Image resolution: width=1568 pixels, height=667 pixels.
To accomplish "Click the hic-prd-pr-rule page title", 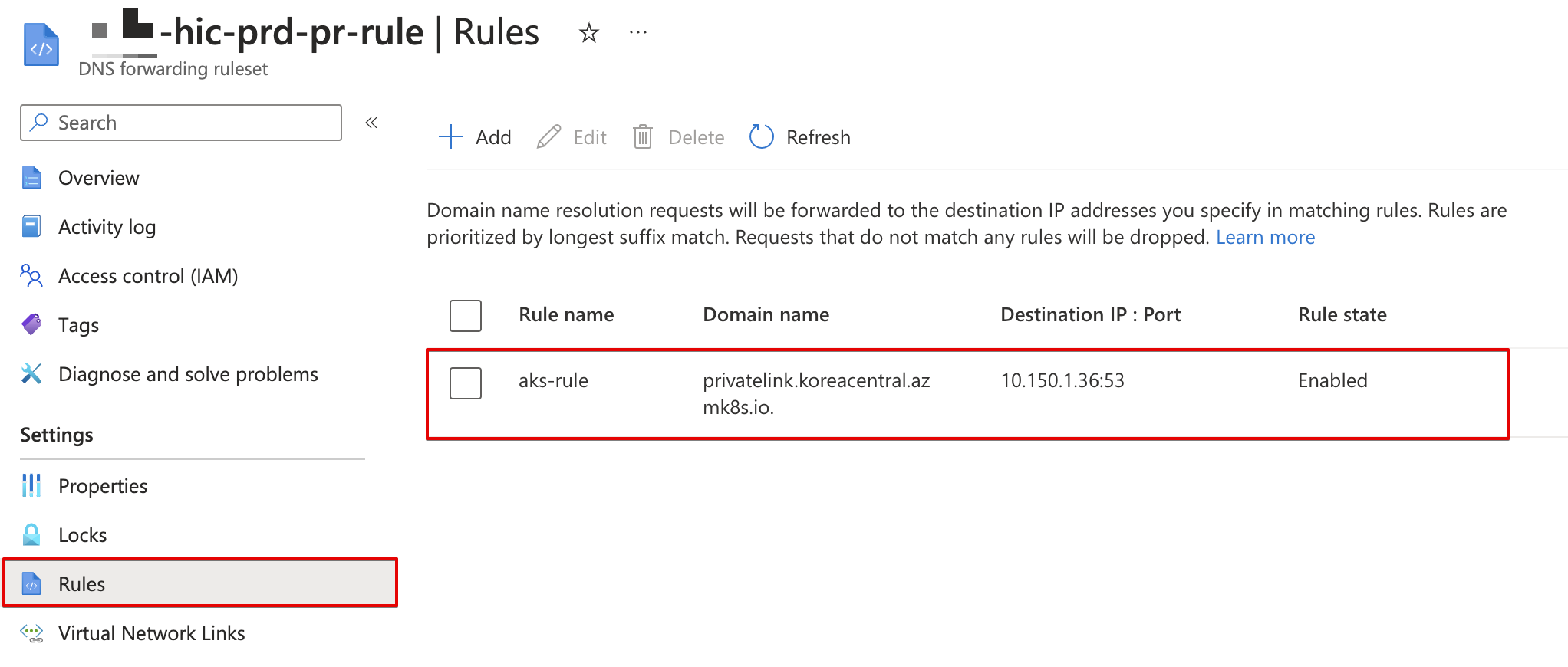I will (292, 32).
